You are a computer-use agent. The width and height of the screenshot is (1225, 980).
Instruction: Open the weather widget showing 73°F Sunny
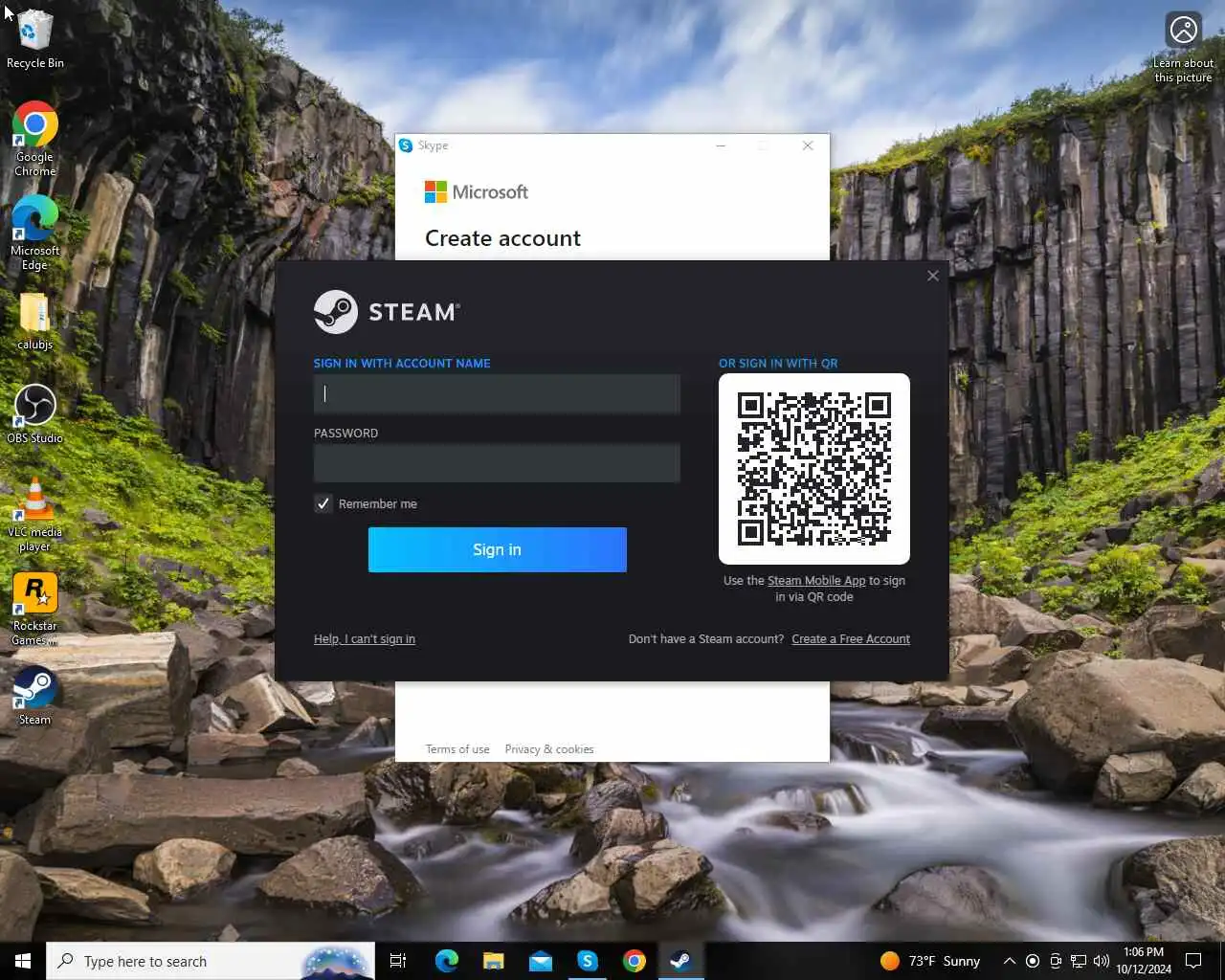pos(930,961)
